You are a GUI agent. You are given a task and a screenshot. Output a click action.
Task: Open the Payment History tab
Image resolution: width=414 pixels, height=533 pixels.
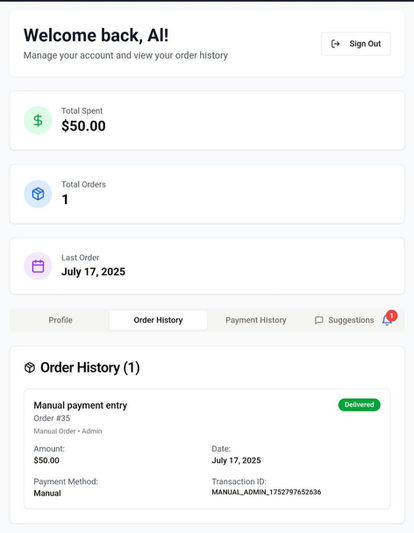(x=256, y=320)
